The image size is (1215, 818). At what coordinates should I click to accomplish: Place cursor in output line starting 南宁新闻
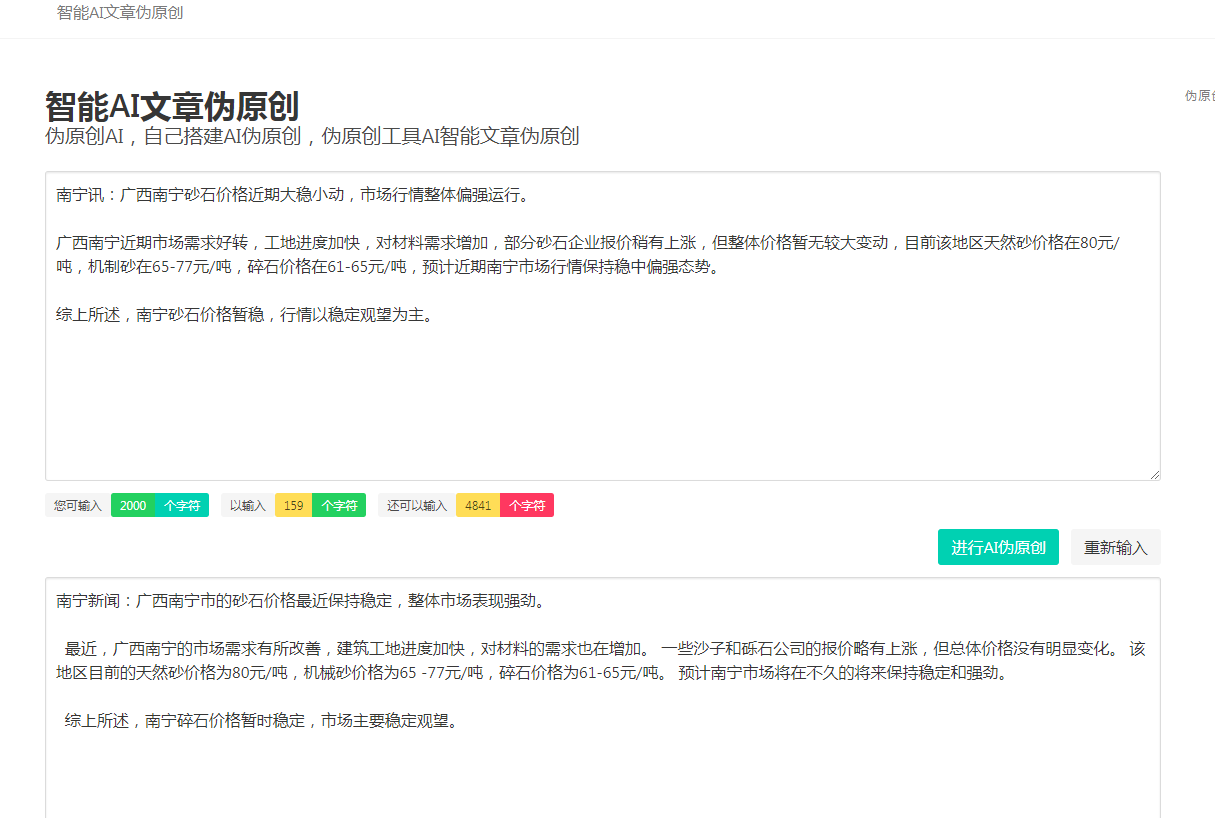300,601
